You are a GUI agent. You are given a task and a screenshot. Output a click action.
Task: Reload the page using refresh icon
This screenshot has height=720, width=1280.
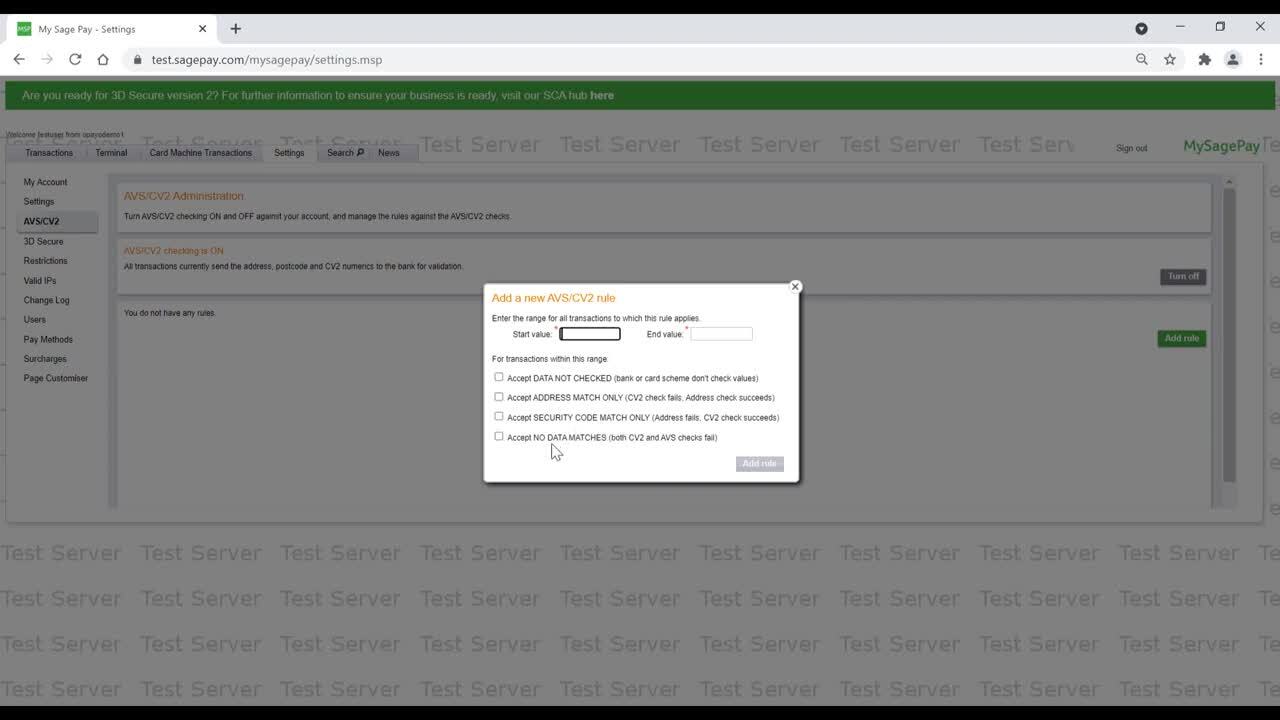point(75,60)
